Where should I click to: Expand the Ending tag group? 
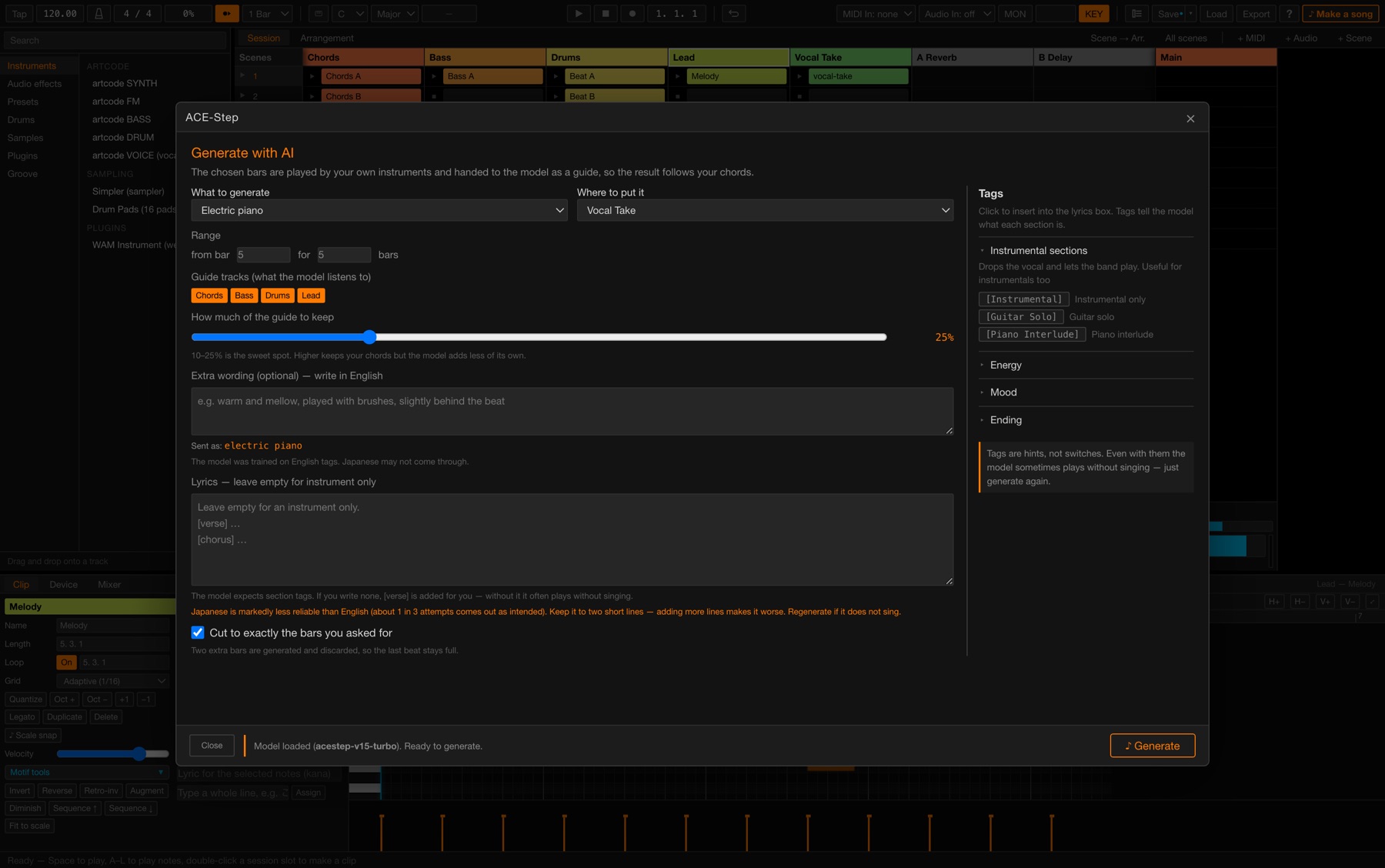point(1005,420)
